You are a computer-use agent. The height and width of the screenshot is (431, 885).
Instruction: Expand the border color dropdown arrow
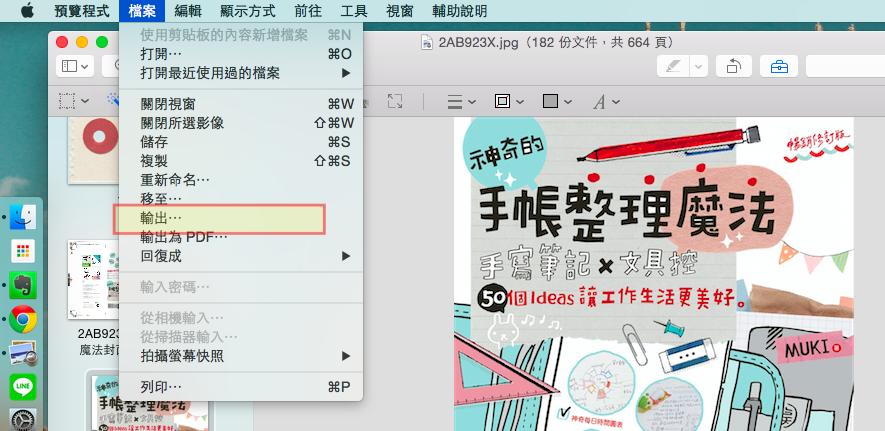[520, 102]
